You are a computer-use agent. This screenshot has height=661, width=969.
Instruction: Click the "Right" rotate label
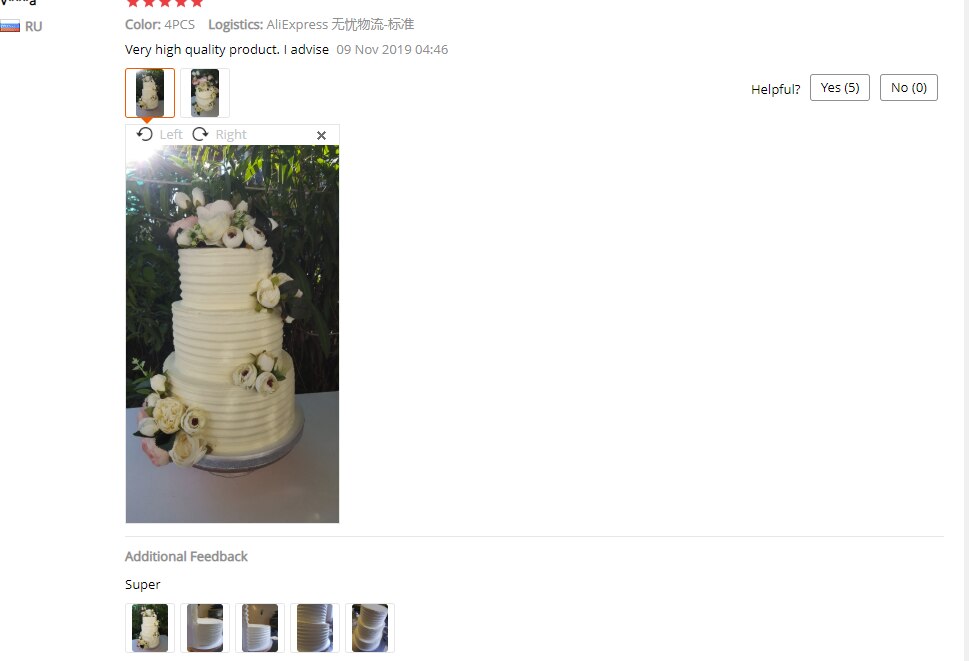pos(231,135)
